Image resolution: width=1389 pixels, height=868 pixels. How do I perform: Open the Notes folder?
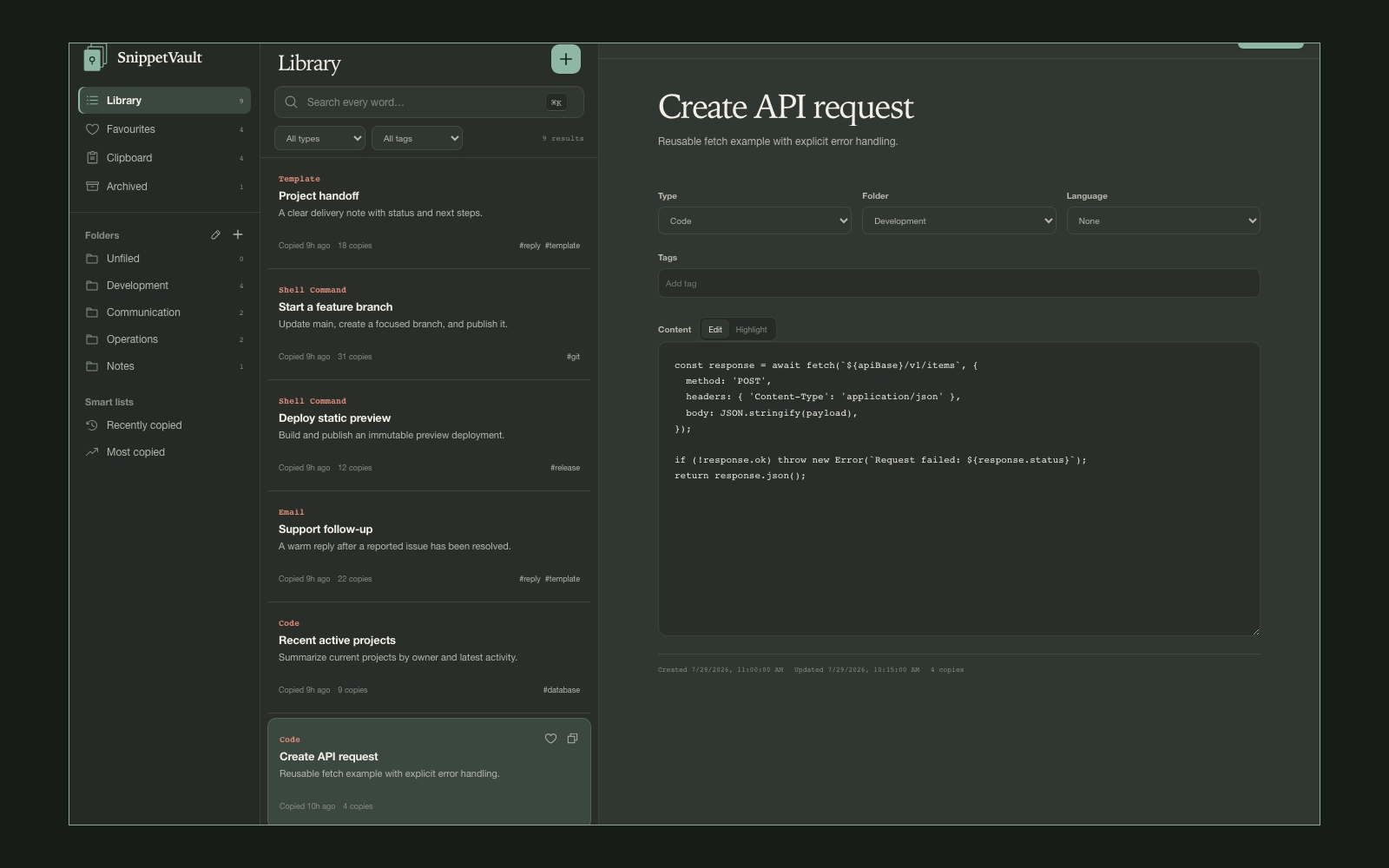164,366
